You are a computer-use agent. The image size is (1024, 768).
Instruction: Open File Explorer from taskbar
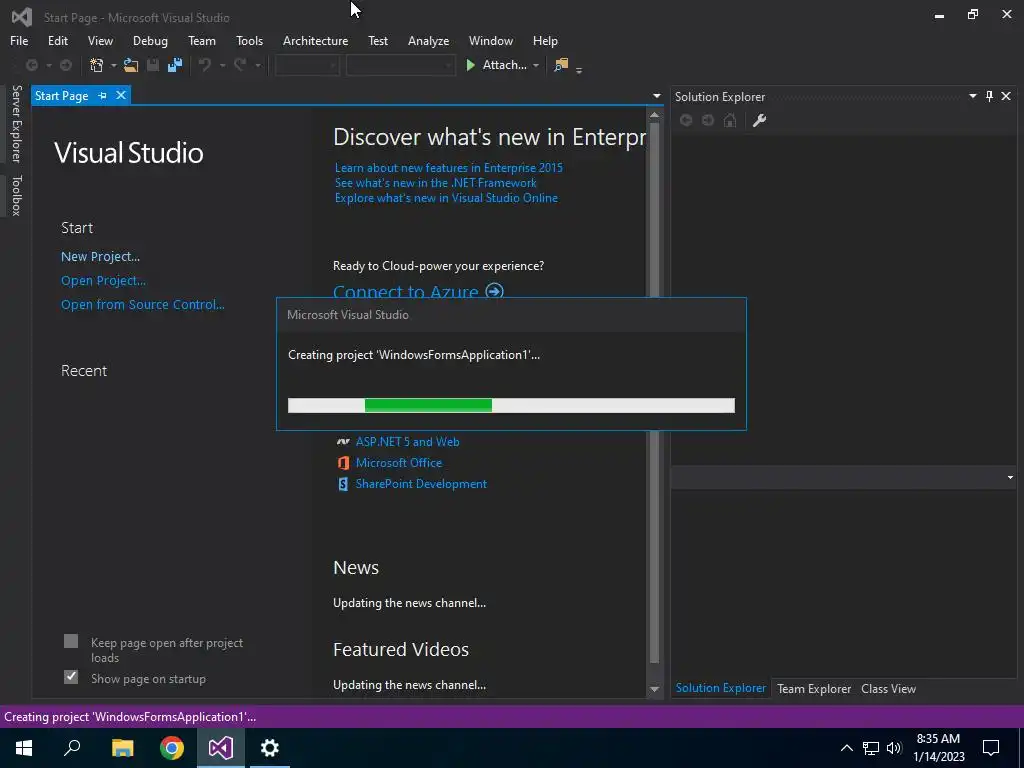pos(122,748)
